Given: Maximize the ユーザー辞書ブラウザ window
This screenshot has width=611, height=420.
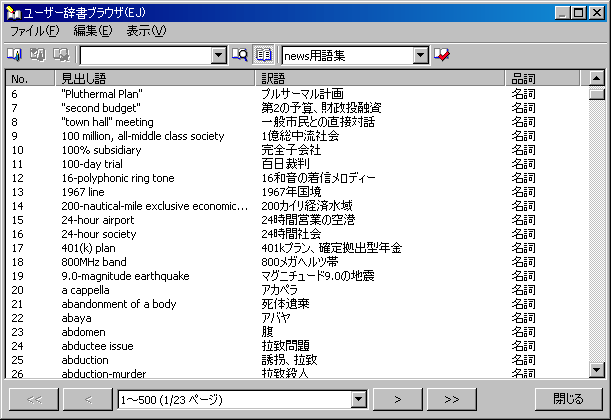Looking at the screenshot, I should pyautogui.click(x=579, y=13).
